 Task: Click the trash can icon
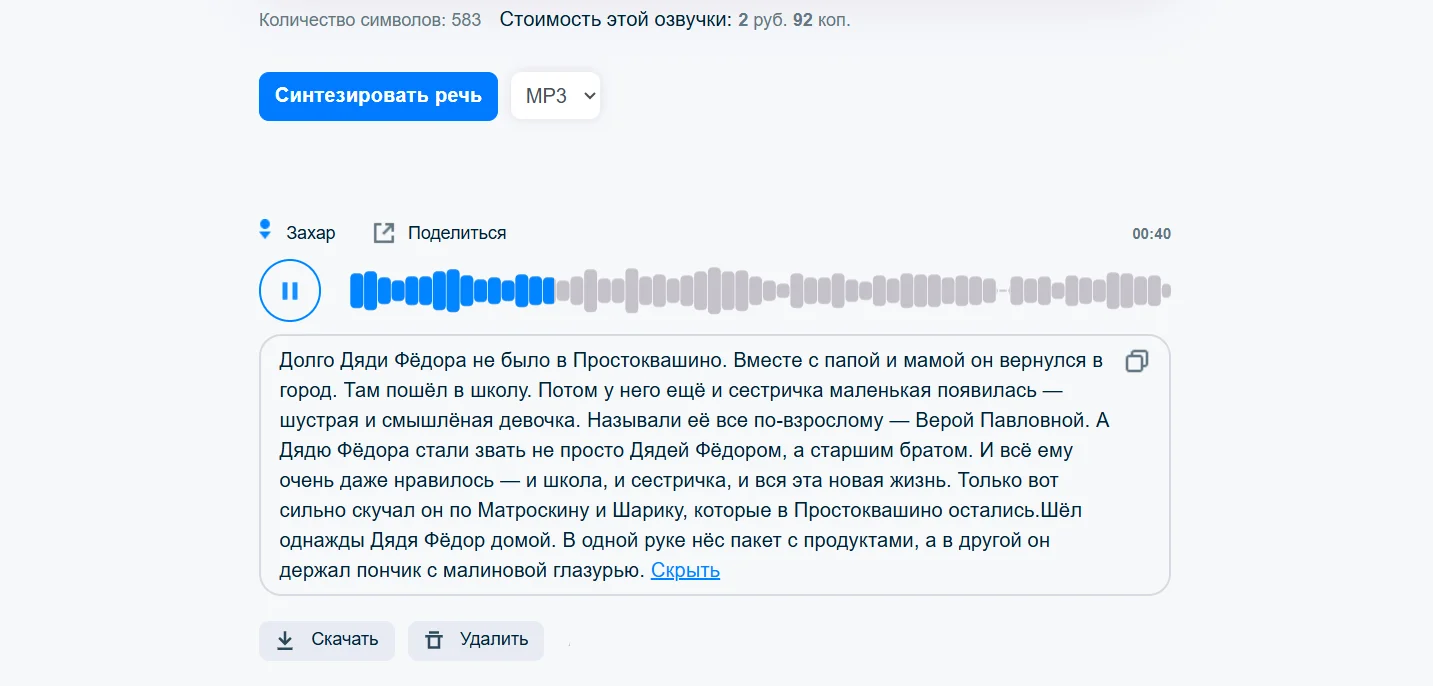pyautogui.click(x=434, y=640)
